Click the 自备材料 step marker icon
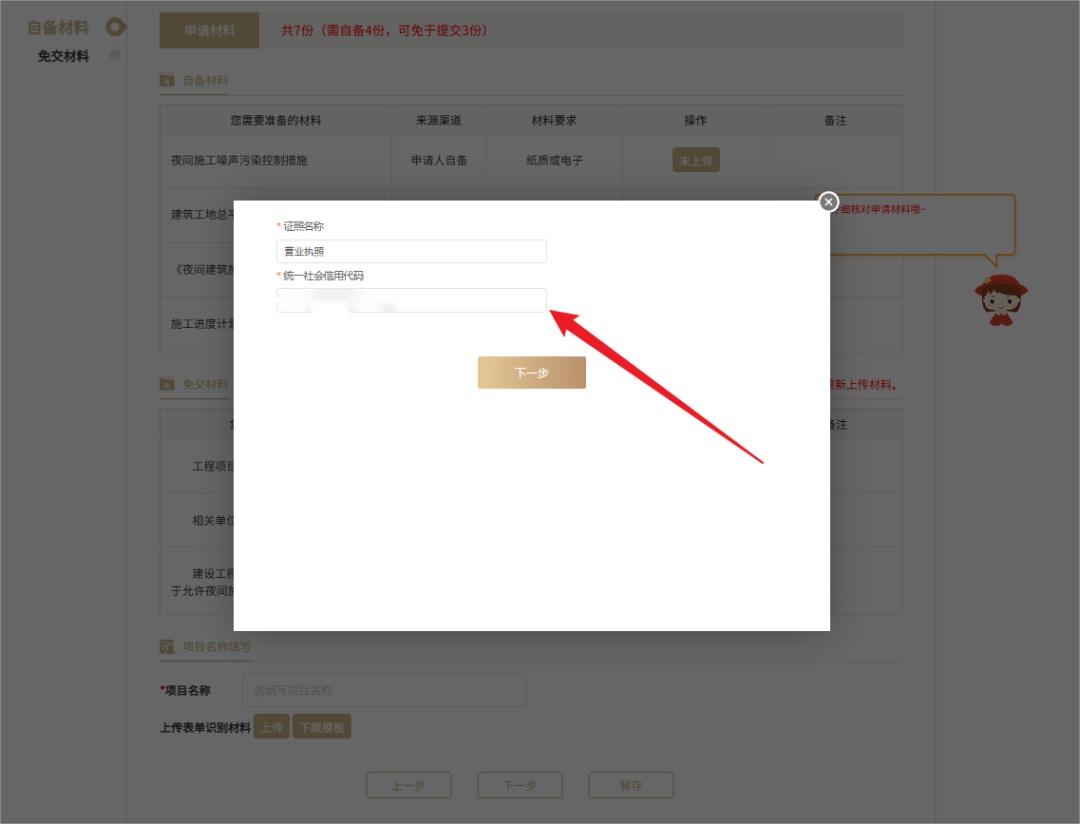 pos(115,28)
